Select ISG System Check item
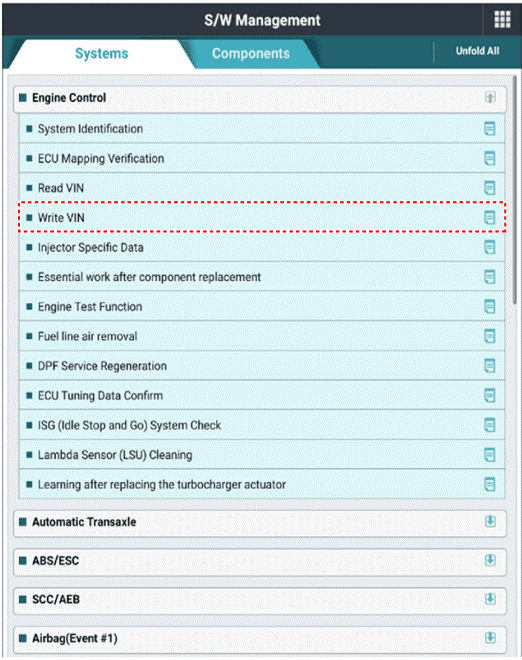The height and width of the screenshot is (660, 522). tap(262, 425)
